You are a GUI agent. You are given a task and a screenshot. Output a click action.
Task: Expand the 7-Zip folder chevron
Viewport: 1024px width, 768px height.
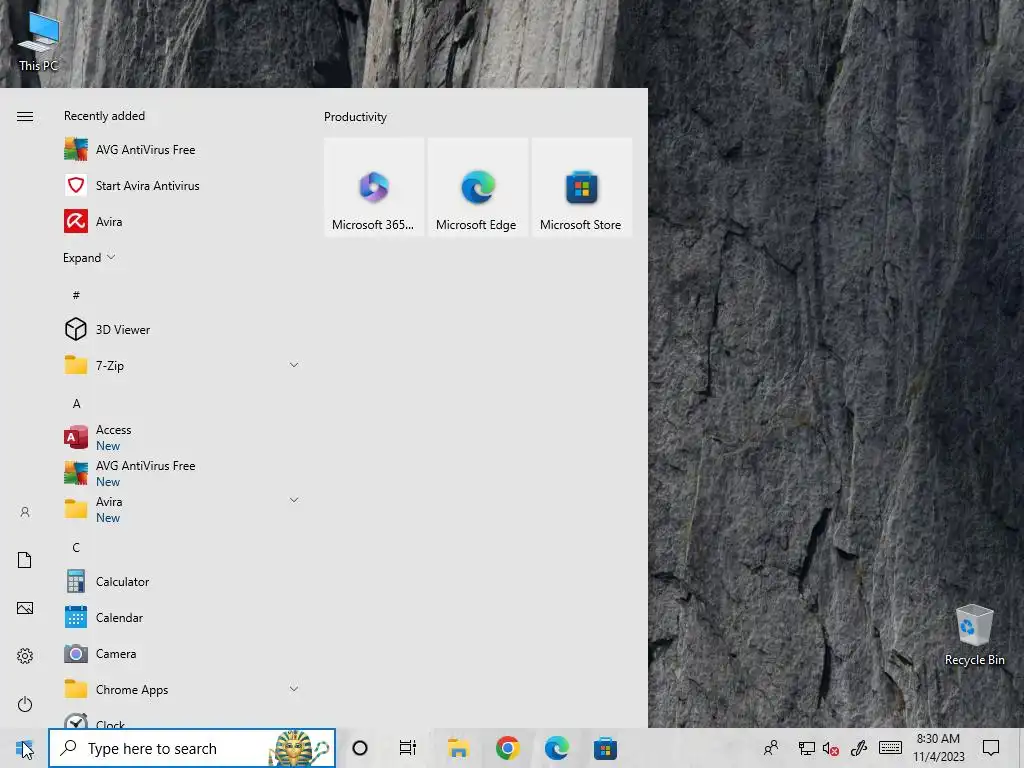click(x=294, y=365)
